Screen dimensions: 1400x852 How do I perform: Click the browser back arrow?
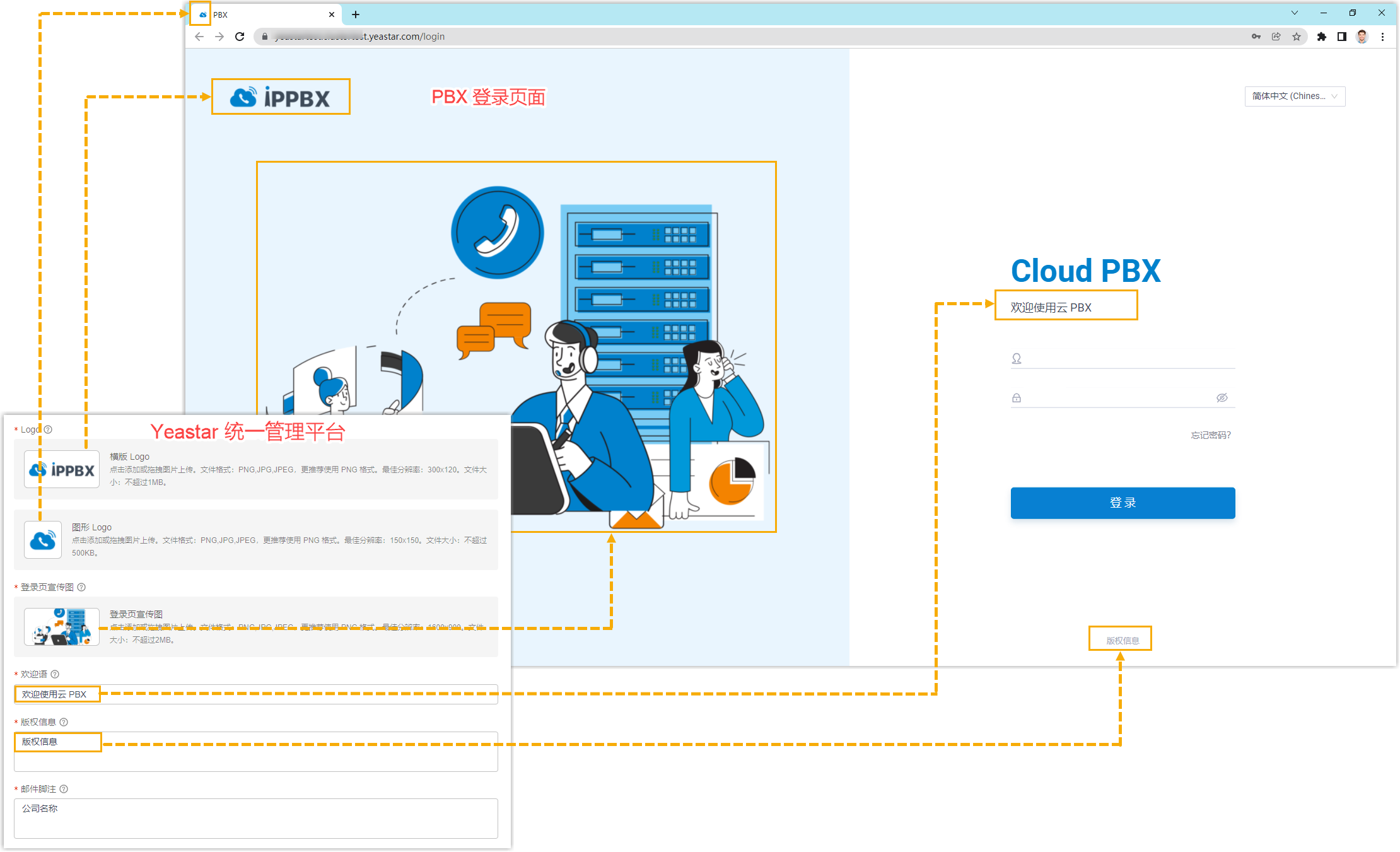pos(199,37)
